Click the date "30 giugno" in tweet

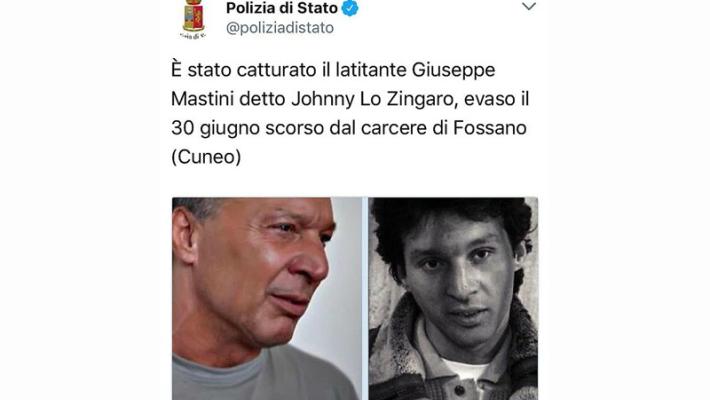pyautogui.click(x=216, y=128)
